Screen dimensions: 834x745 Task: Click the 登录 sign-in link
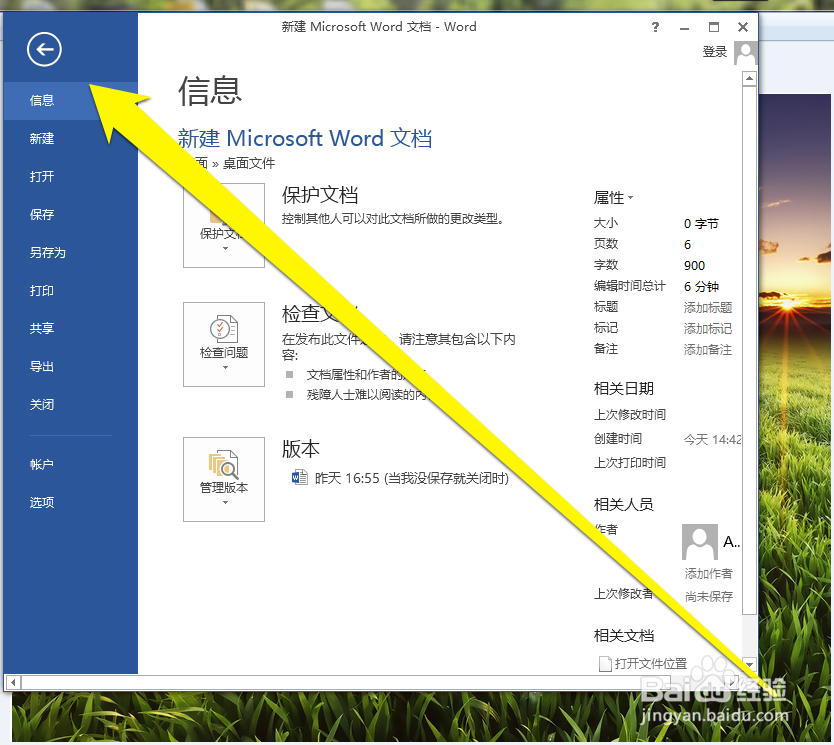click(715, 52)
